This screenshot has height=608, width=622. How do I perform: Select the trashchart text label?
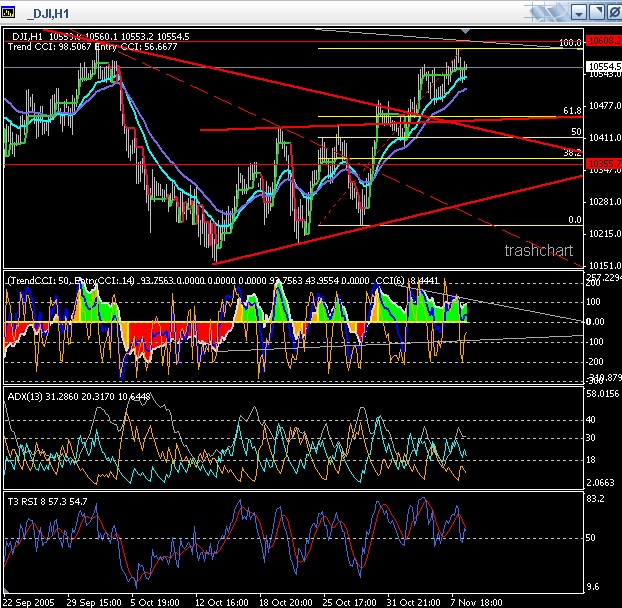click(x=537, y=251)
